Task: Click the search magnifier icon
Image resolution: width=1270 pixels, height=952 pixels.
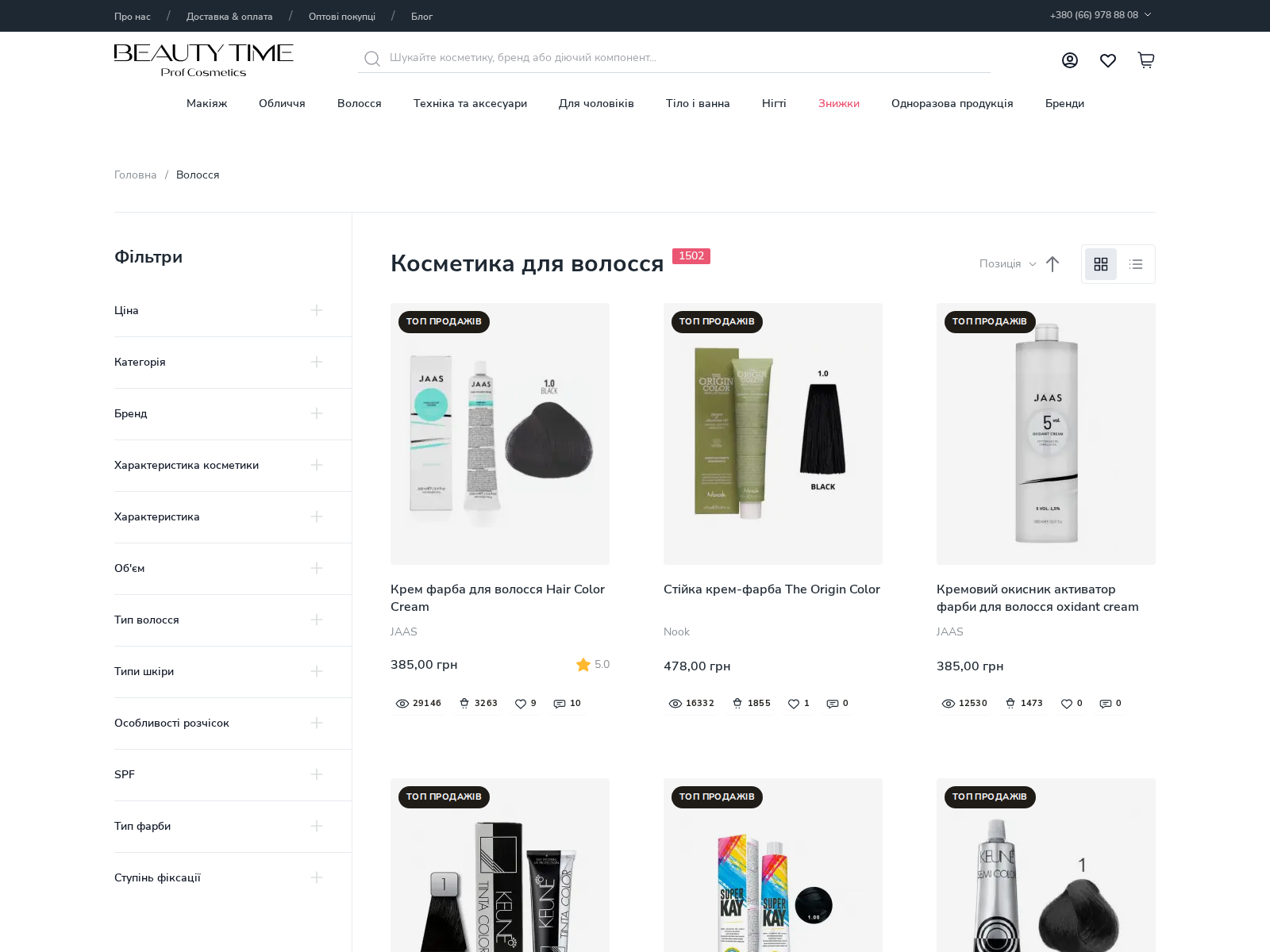Action: tap(371, 58)
